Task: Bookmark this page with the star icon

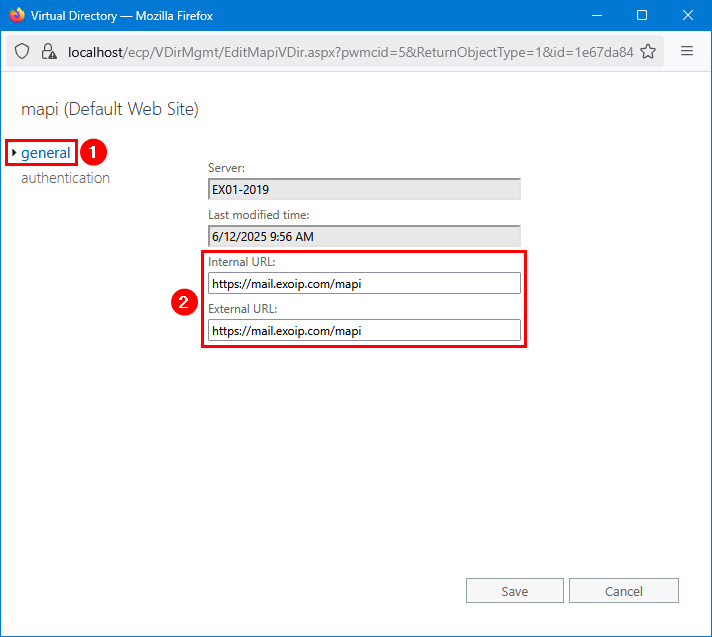Action: point(648,52)
